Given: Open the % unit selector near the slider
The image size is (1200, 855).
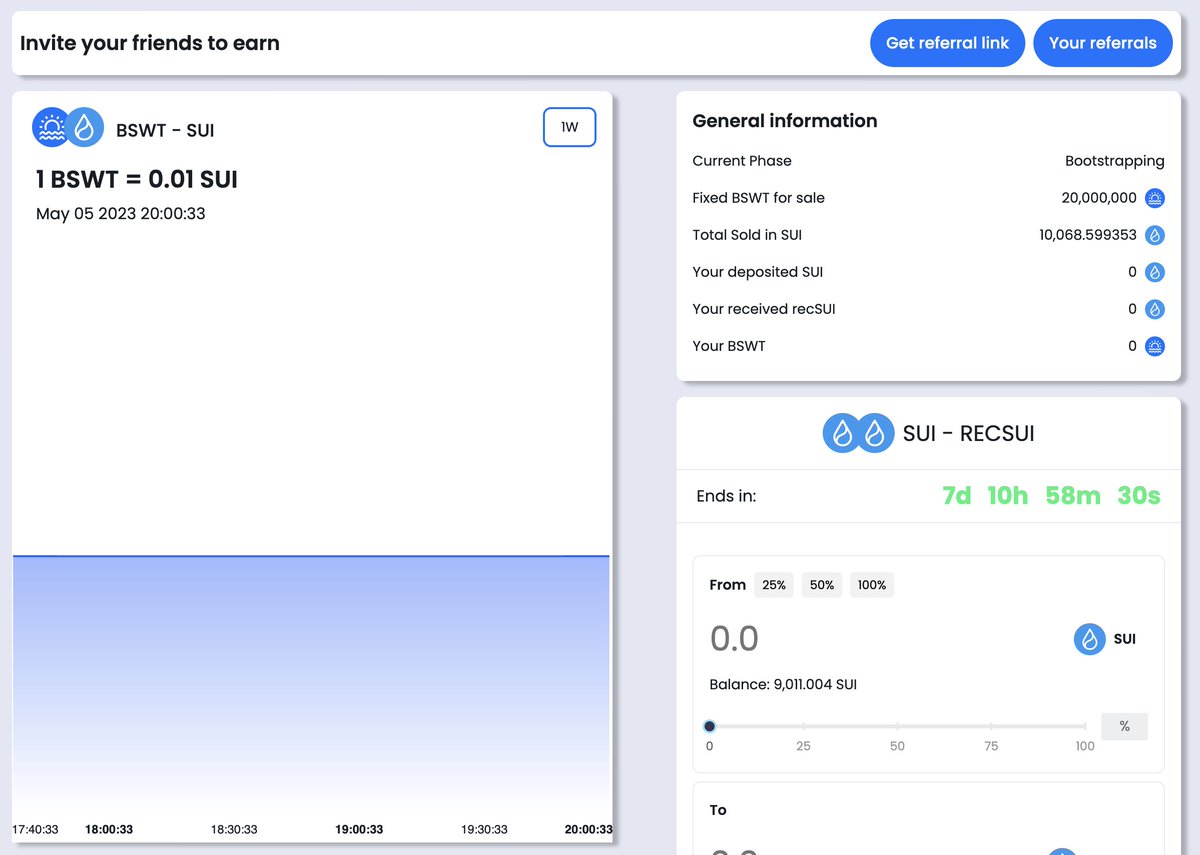Looking at the screenshot, I should 1124,726.
